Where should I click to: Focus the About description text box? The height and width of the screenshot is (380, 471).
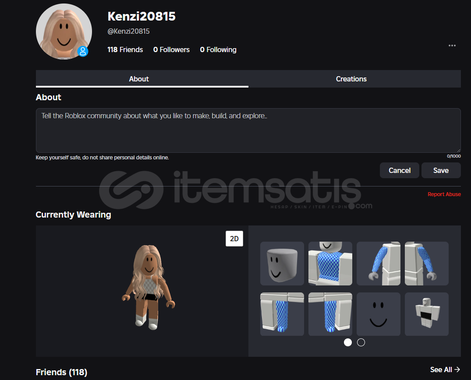248,130
